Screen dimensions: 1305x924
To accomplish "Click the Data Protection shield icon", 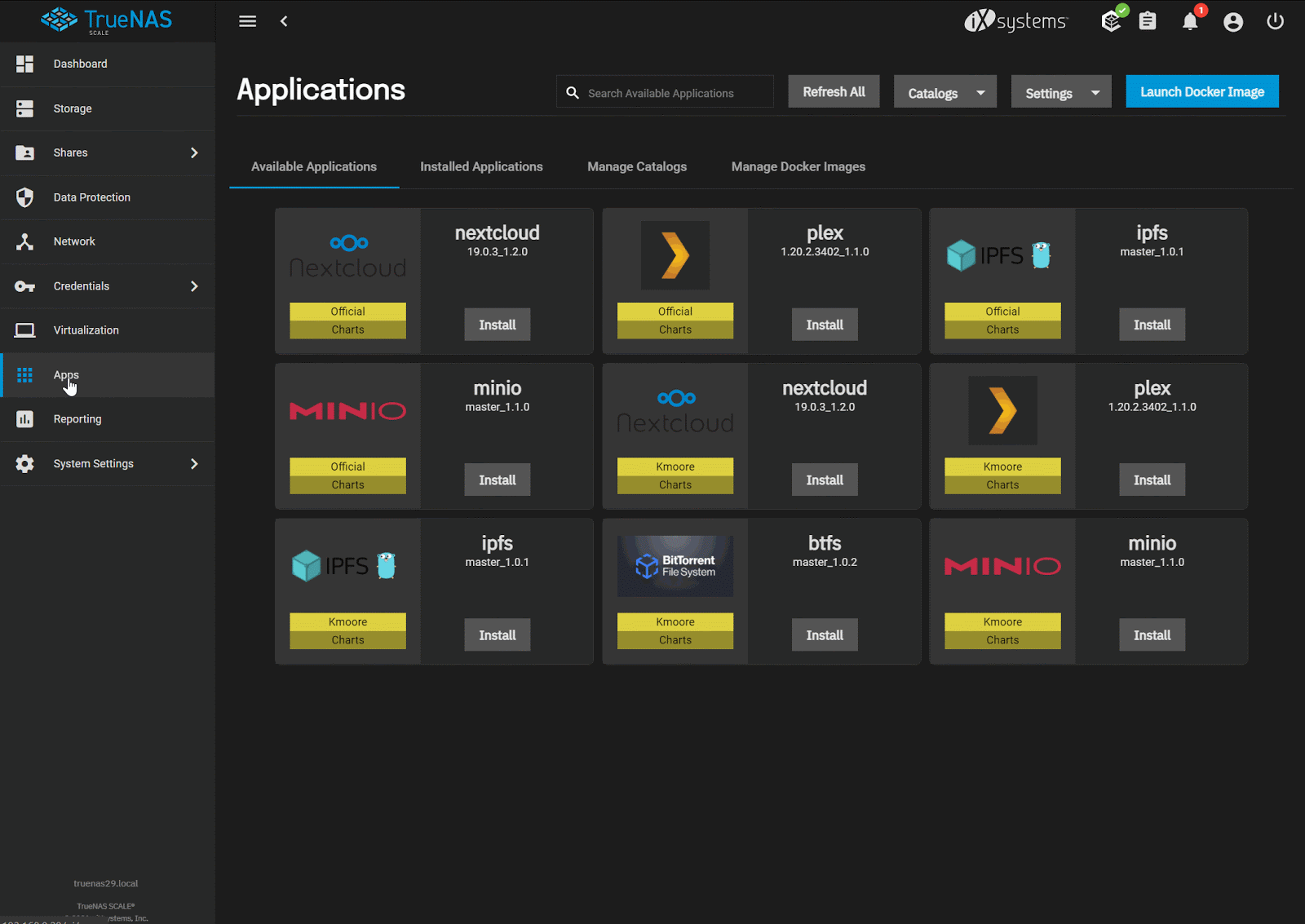I will click(25, 197).
